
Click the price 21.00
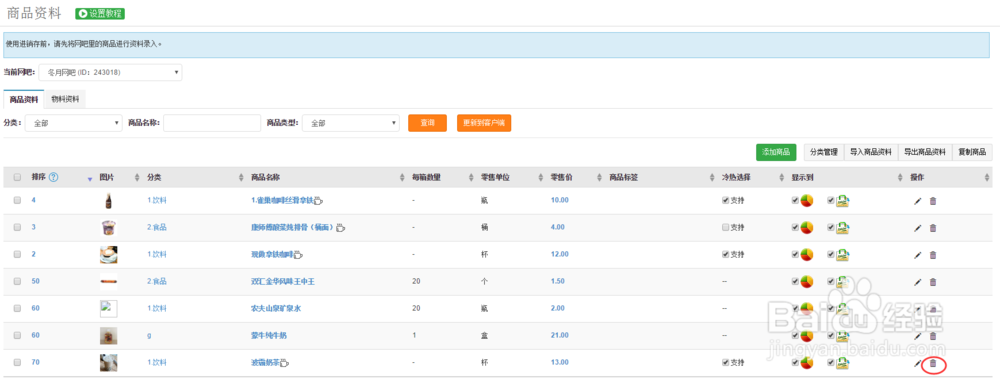click(559, 335)
